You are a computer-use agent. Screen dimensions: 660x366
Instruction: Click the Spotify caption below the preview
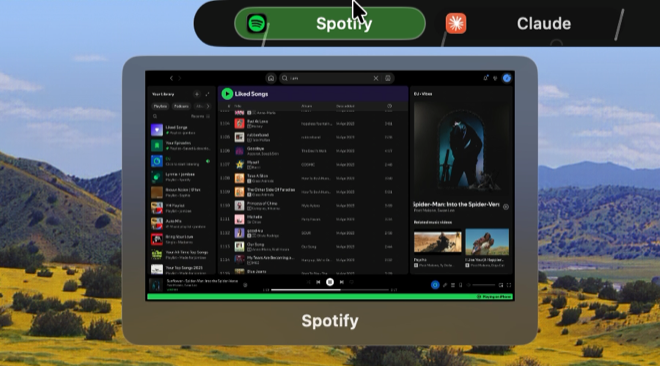click(x=330, y=321)
